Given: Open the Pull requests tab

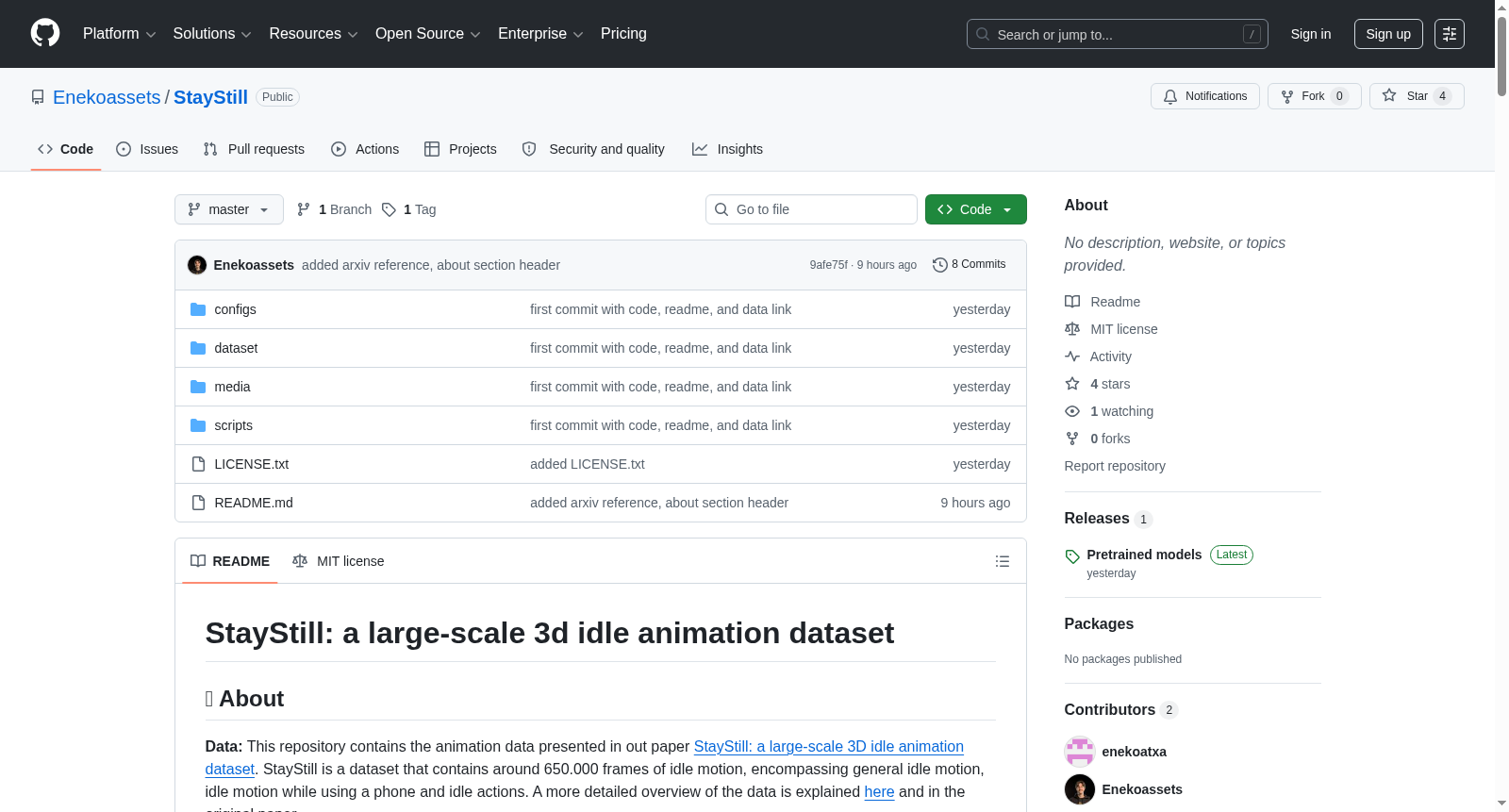Looking at the screenshot, I should (x=254, y=149).
